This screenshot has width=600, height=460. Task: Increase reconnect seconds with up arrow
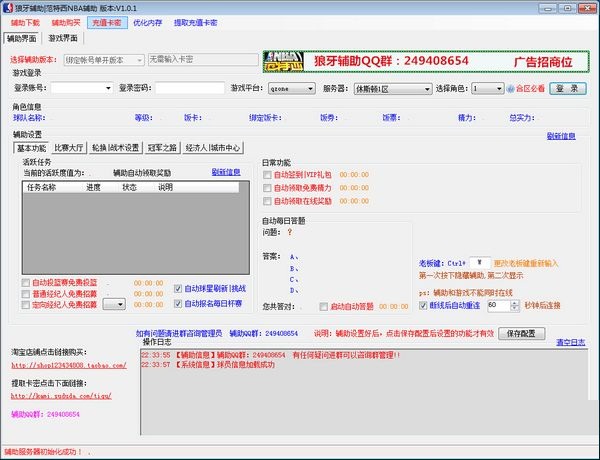click(515, 303)
